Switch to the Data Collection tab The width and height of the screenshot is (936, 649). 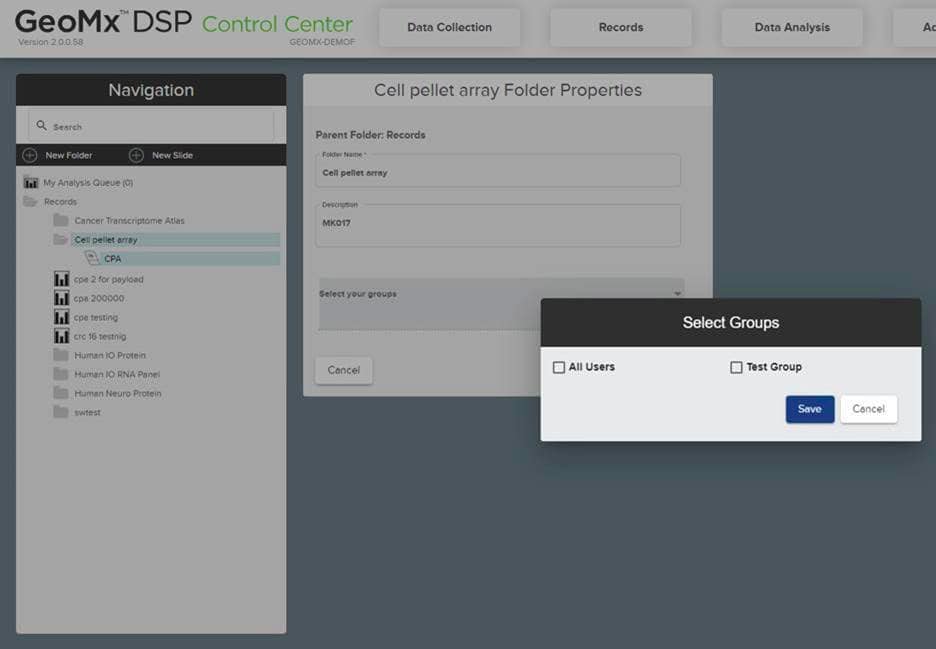coord(449,27)
